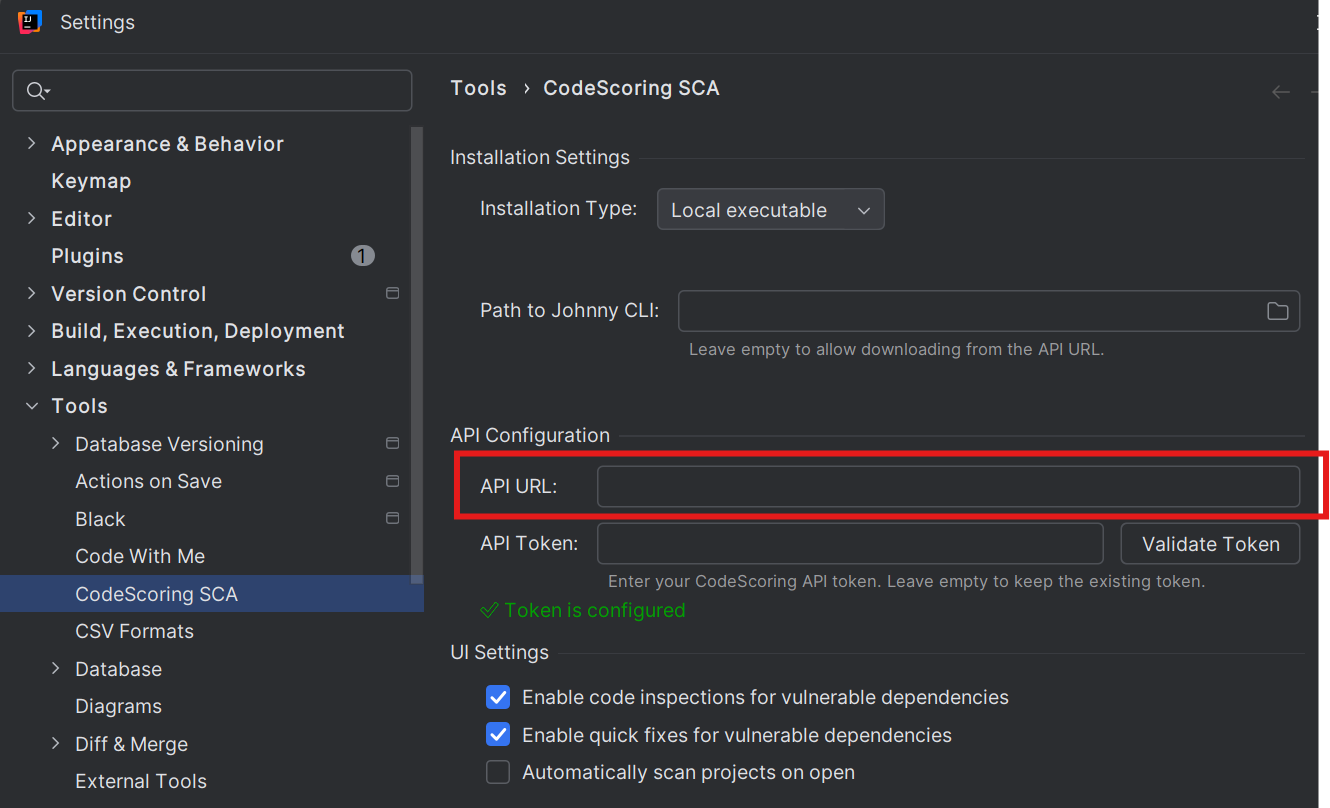Open the Keymap settings page

pyautogui.click(x=91, y=181)
